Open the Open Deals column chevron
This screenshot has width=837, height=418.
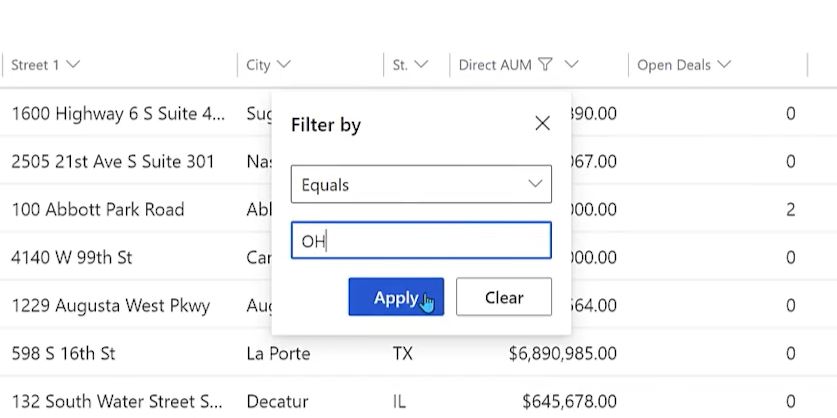724,65
